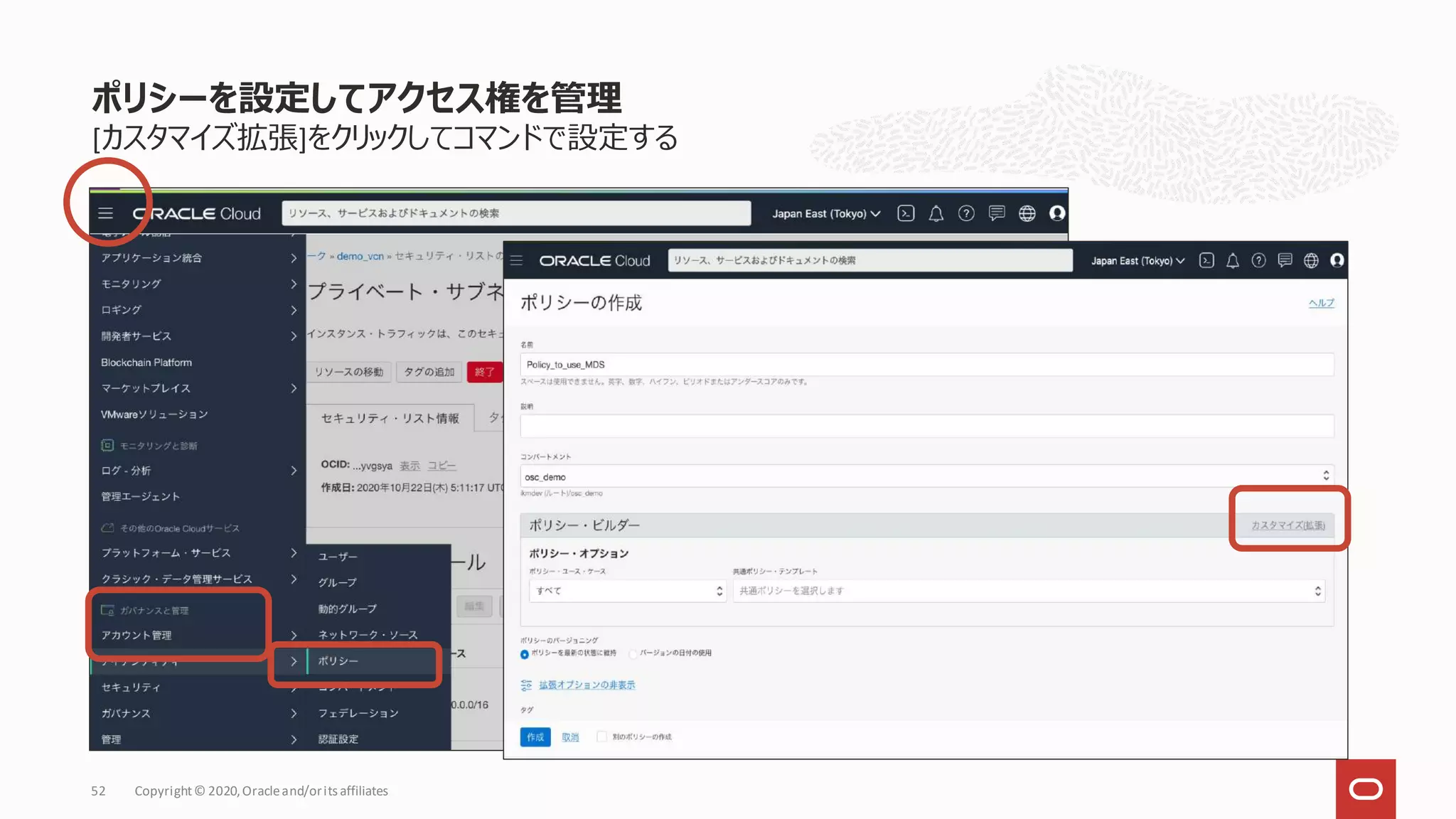Open Japan East (Tokyo) region dropdown in back window
This screenshot has height=819, width=1456.
pyautogui.click(x=826, y=213)
